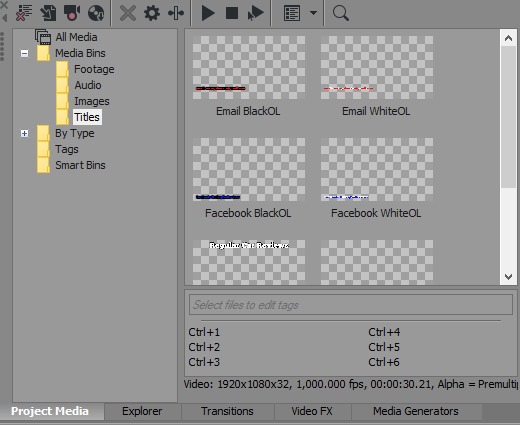
Task: Click the Ctrl+1 quick tag label
Action: point(204,332)
